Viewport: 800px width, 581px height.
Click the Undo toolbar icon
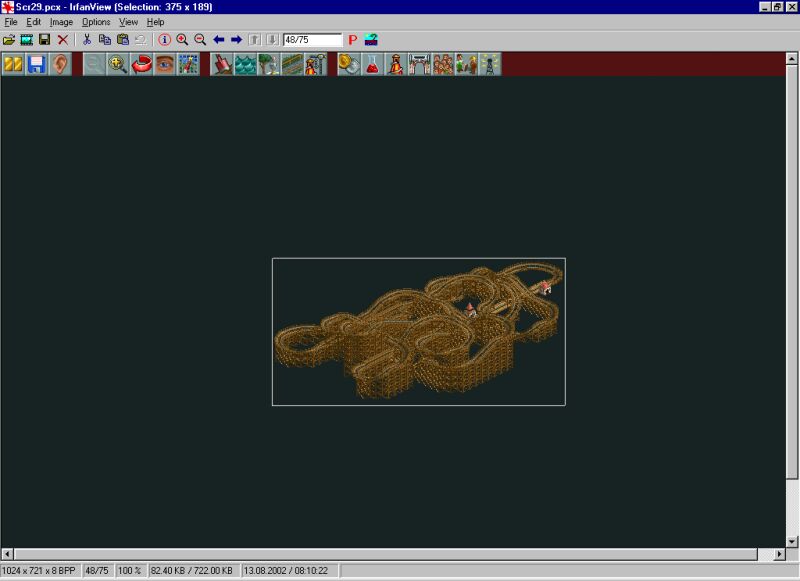(141, 40)
